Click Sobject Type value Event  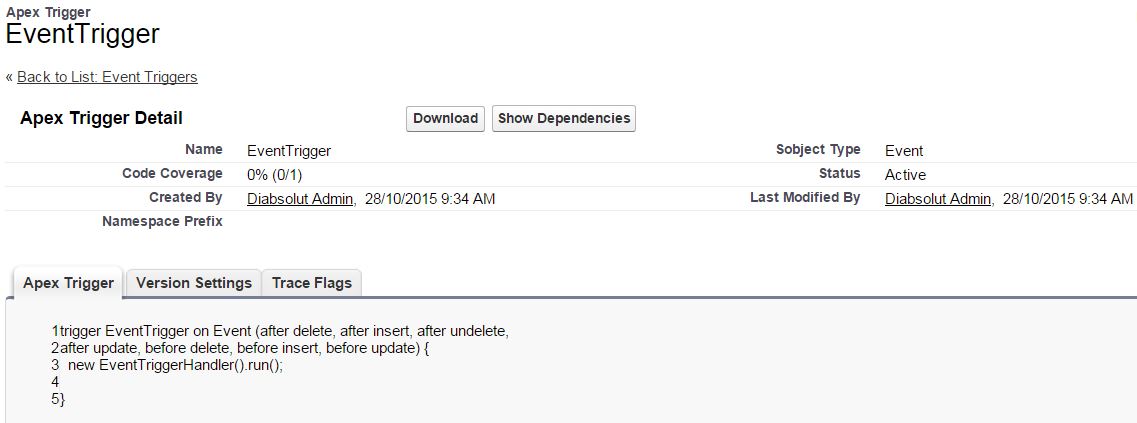904,151
